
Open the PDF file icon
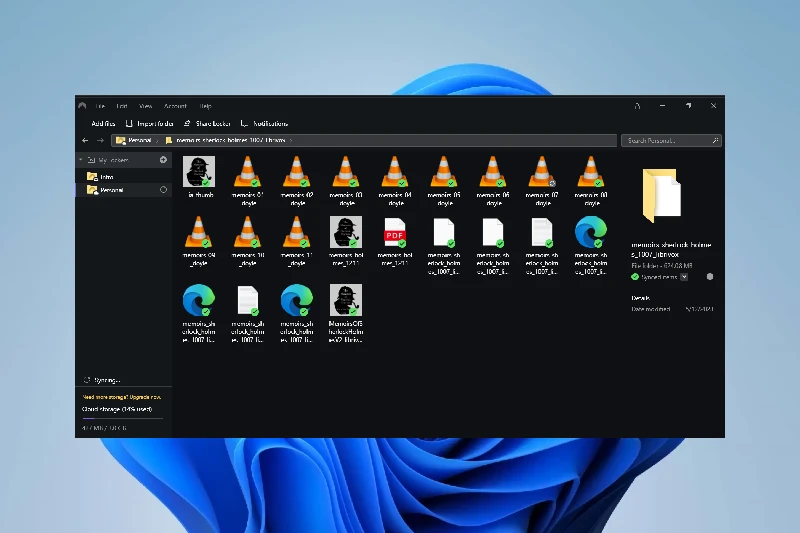pos(395,231)
